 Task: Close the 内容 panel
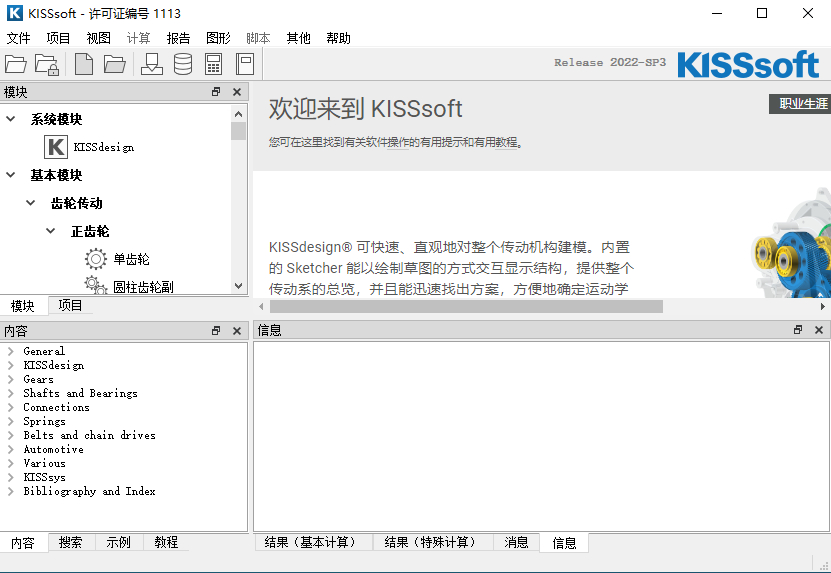(x=237, y=331)
